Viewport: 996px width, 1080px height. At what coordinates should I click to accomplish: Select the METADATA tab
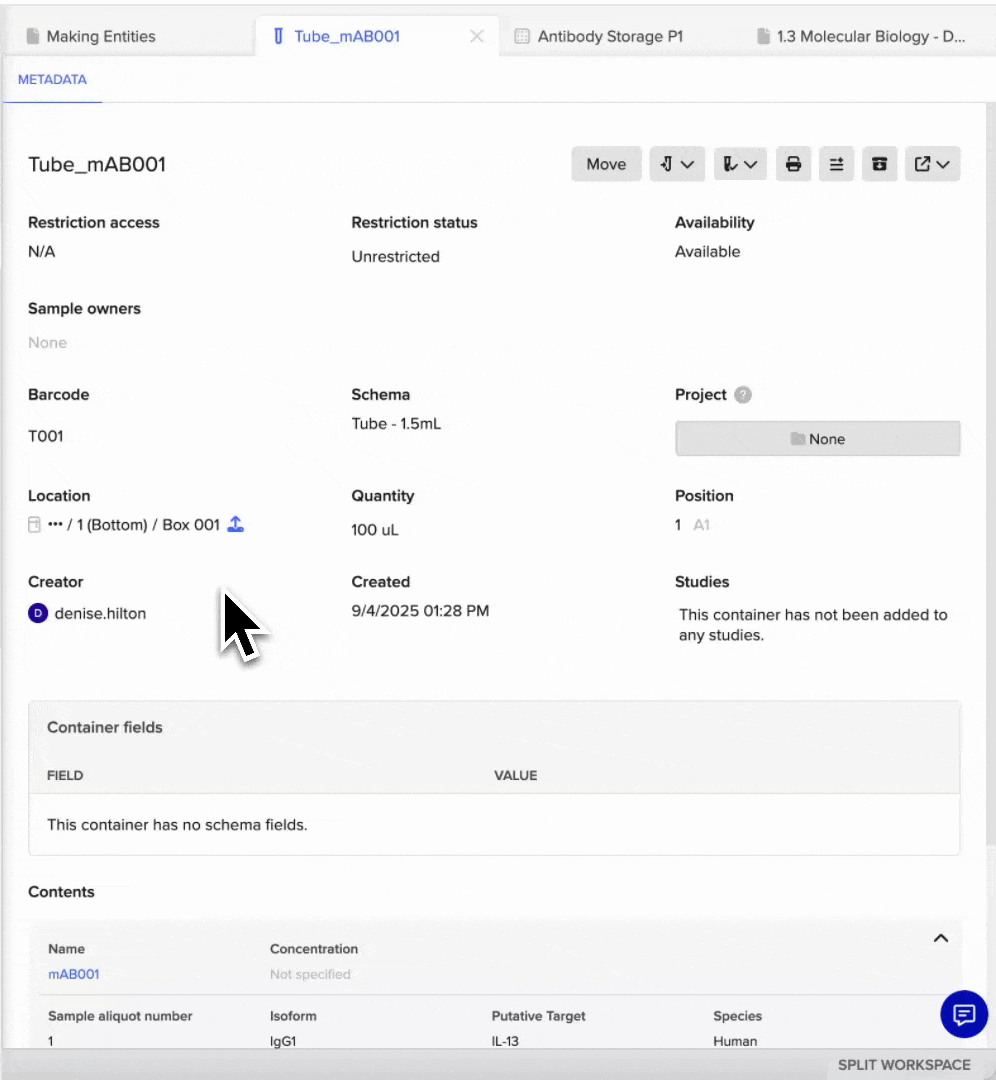[x=52, y=79]
